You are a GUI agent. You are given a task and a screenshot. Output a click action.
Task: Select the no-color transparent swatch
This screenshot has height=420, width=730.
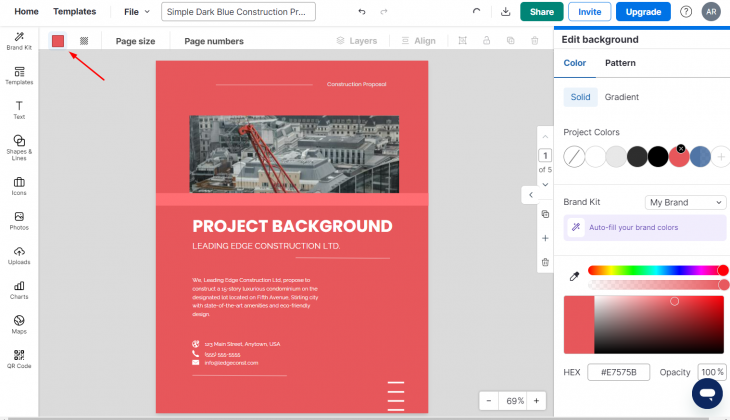click(x=574, y=157)
